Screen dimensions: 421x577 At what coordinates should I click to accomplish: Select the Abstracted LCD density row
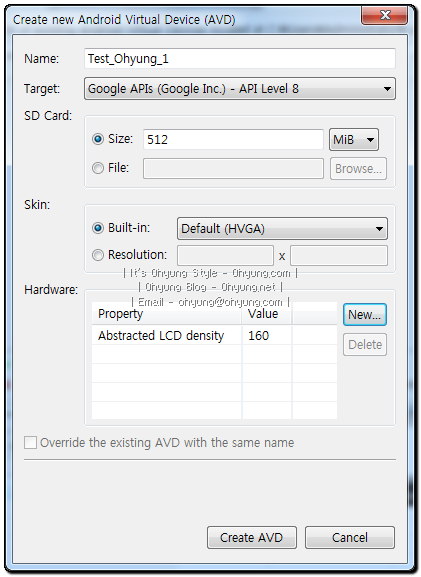pos(214,335)
